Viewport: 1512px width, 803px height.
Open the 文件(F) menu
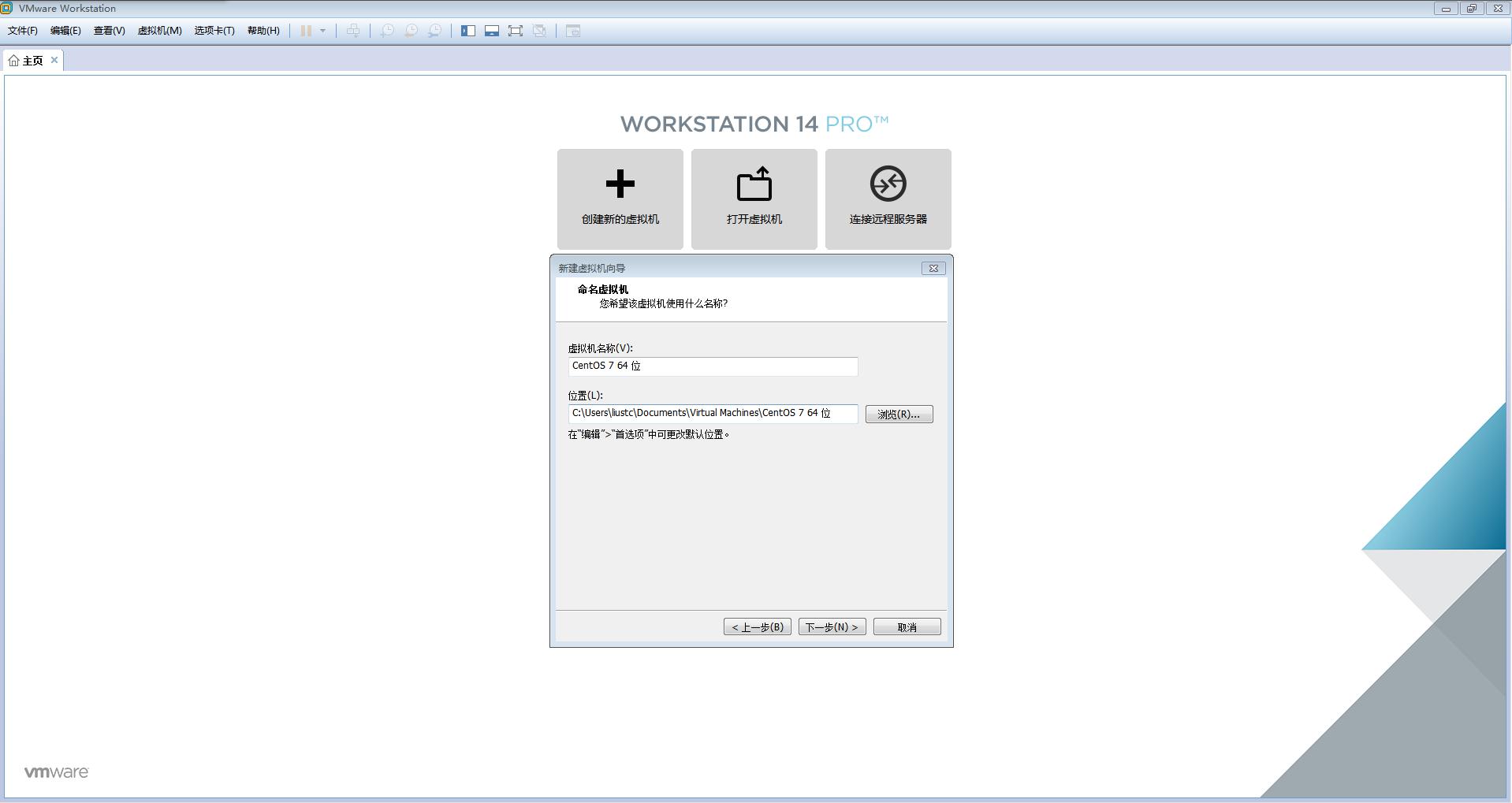click(23, 31)
